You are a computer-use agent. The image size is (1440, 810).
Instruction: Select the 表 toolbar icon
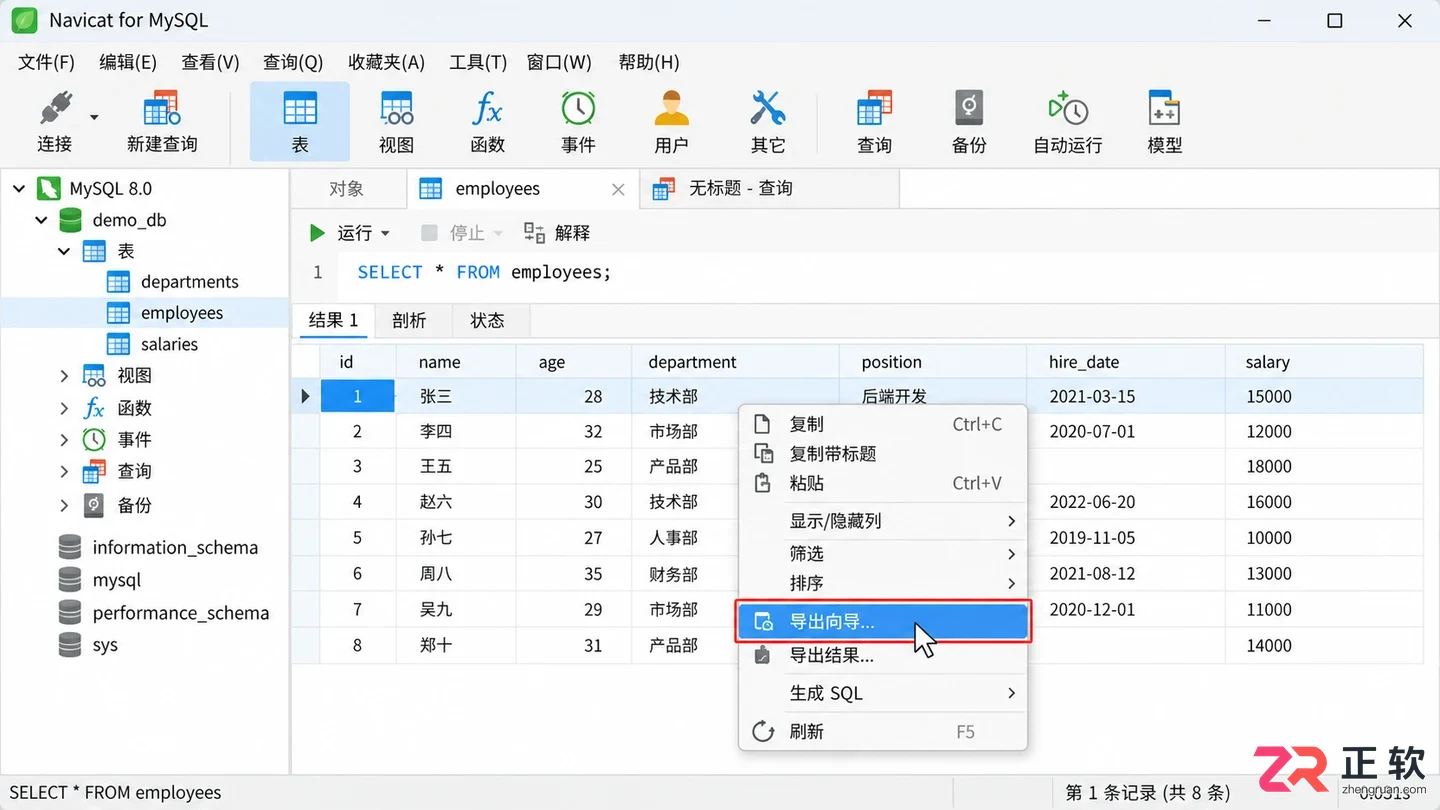[x=300, y=122]
